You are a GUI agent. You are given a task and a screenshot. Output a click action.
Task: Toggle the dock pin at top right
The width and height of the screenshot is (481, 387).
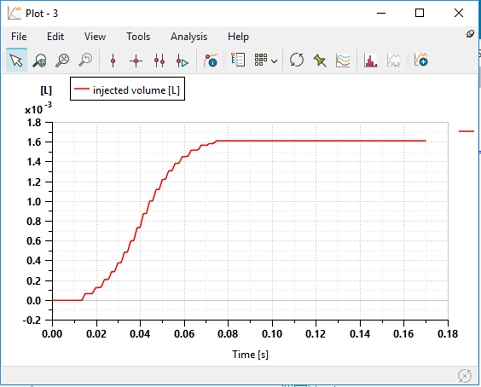tap(470, 34)
